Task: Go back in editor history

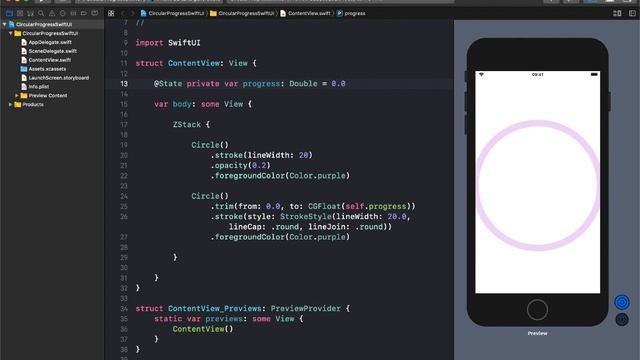Action: point(122,13)
